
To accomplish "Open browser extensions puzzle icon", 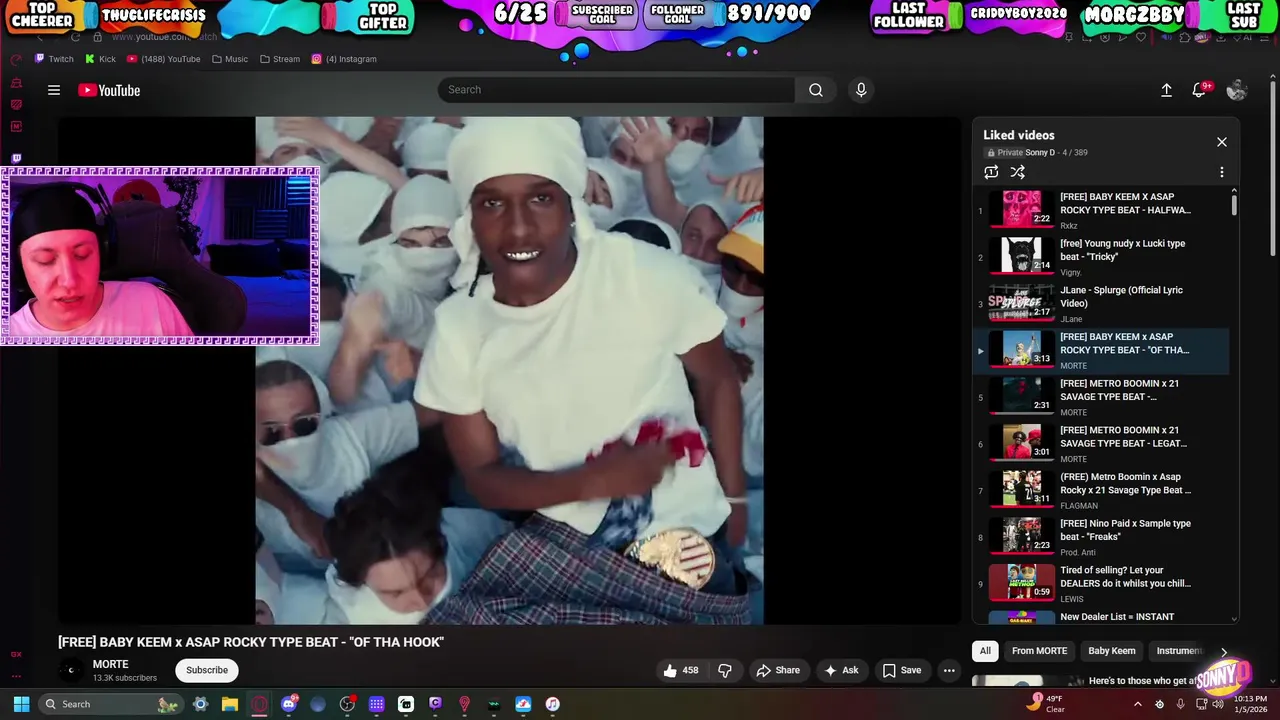I will [1185, 37].
